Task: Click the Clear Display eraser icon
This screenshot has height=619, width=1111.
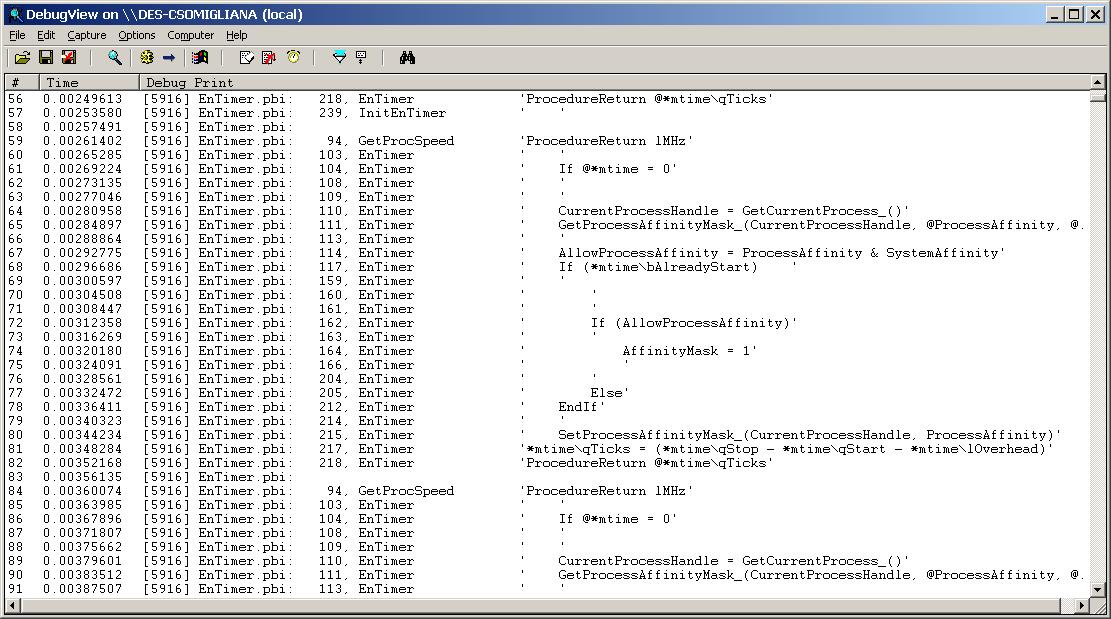Action: [247, 57]
